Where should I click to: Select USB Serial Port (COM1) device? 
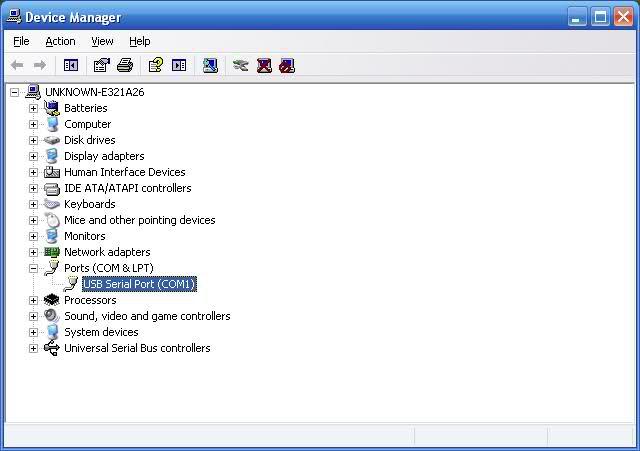tap(139, 284)
